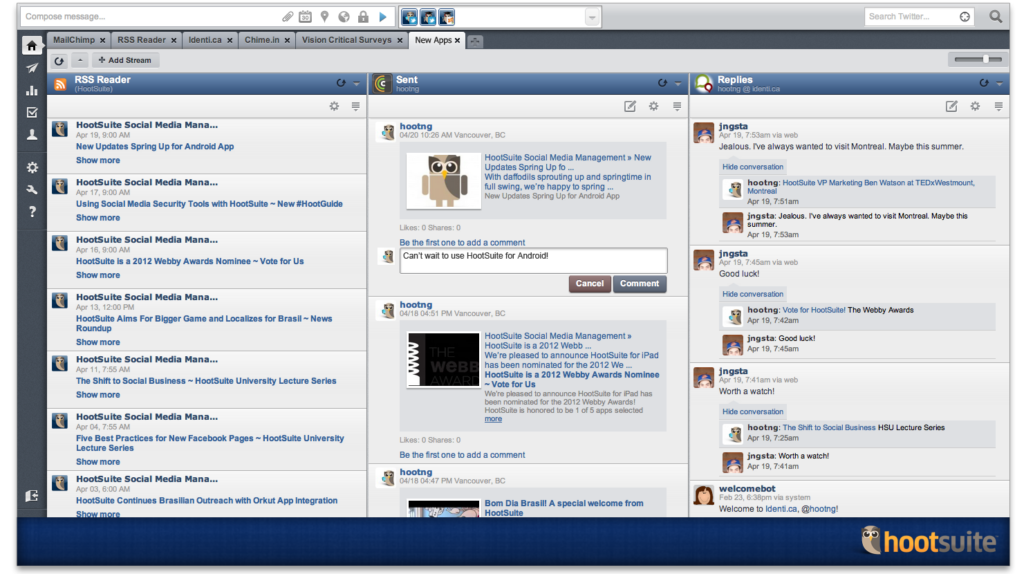Open the Publisher paper plane icon
1024x574 pixels.
click(x=31, y=68)
